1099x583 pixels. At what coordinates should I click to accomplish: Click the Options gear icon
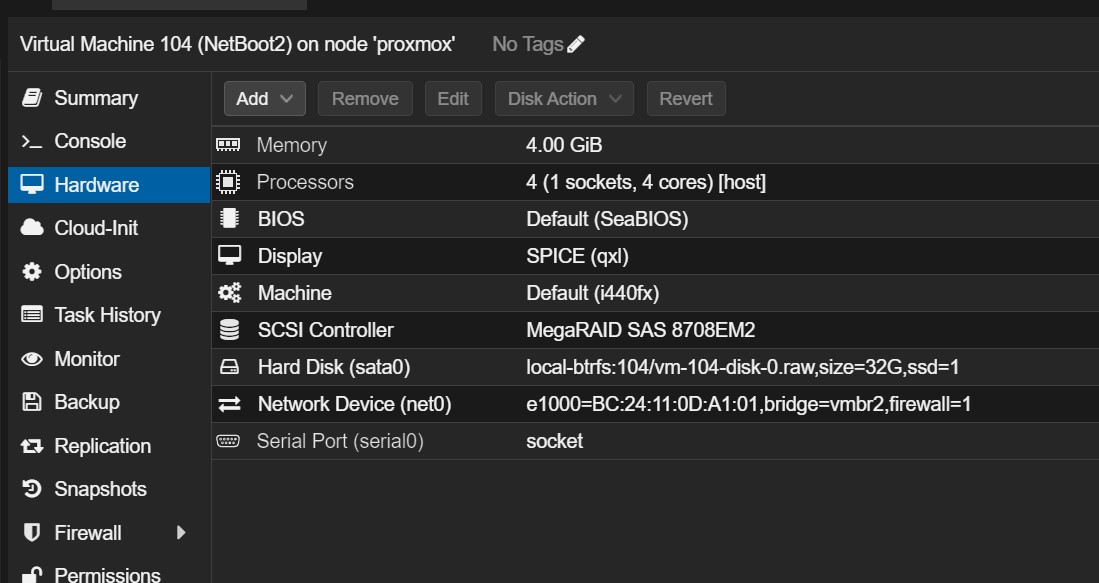tap(32, 271)
